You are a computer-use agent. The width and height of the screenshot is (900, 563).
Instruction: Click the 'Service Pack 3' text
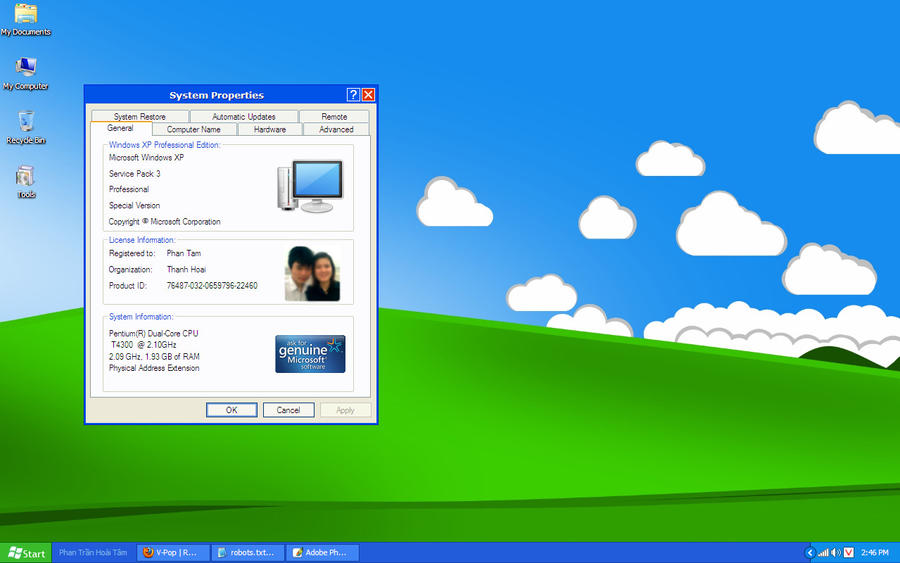click(x=135, y=173)
